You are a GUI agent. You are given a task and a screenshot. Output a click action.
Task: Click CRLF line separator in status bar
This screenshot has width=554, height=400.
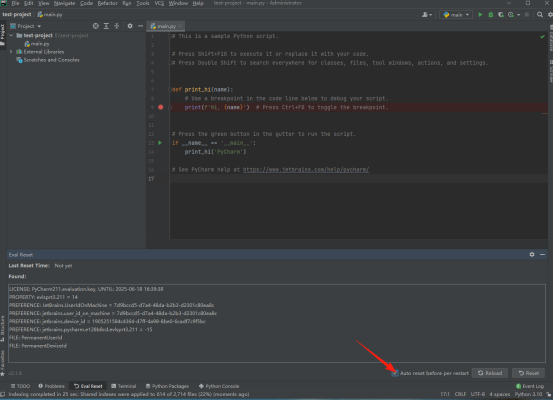click(x=460, y=394)
